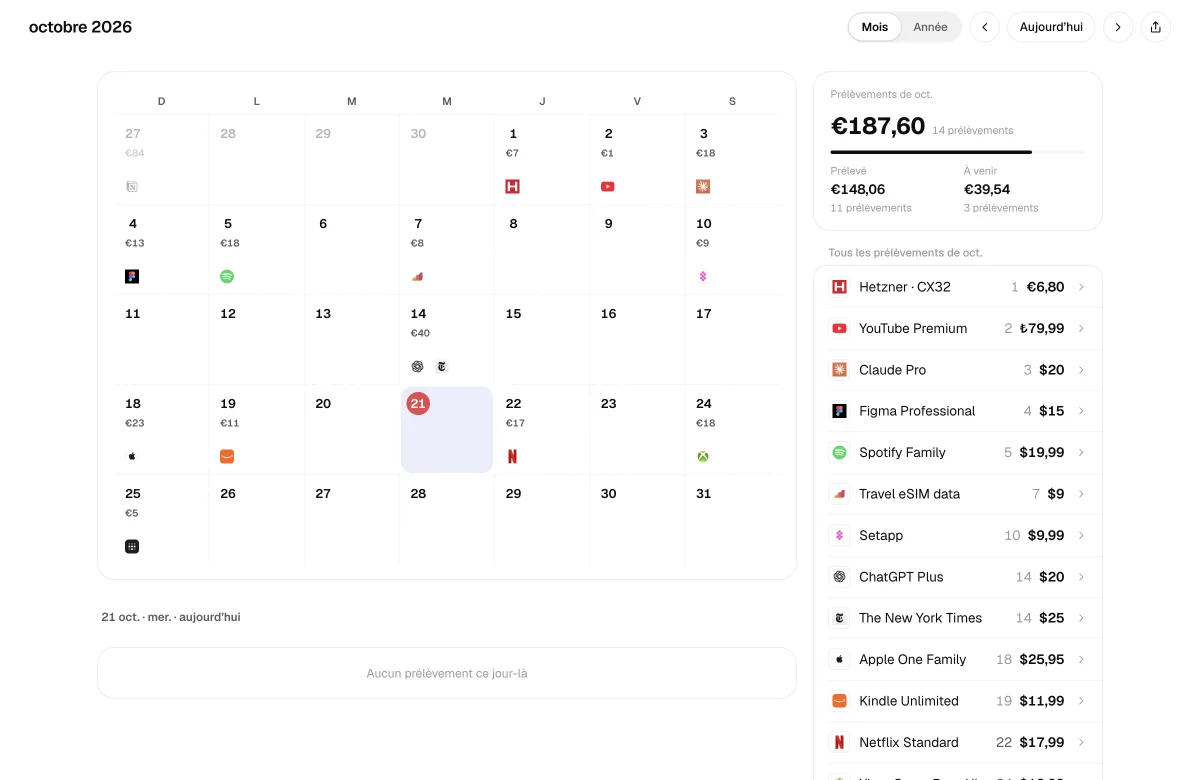Open the share export icon
Viewport: 1200px width, 780px height.
1156,27
